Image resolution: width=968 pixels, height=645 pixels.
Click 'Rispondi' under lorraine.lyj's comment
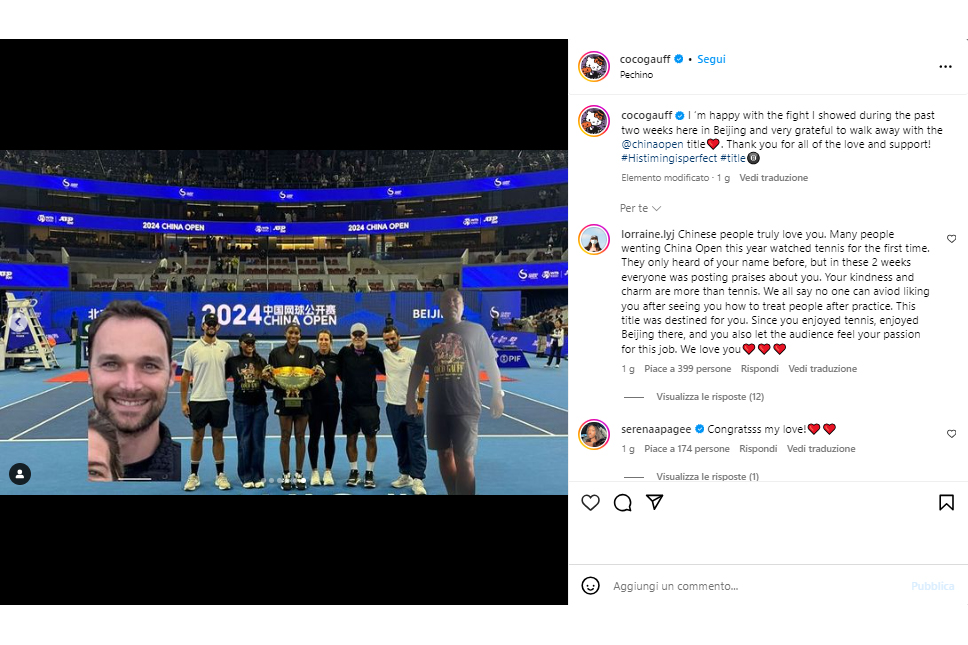click(759, 368)
